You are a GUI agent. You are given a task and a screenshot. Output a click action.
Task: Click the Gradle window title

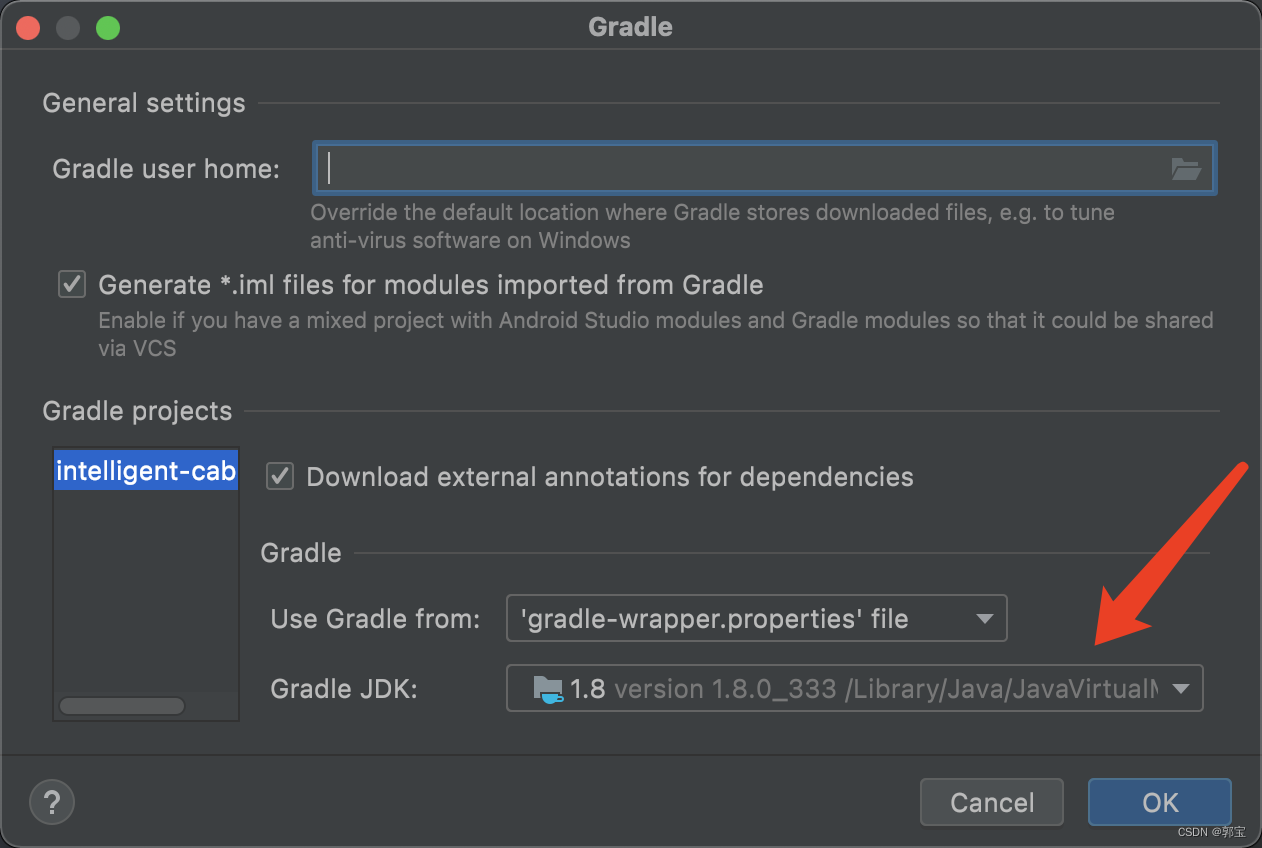pyautogui.click(x=630, y=27)
